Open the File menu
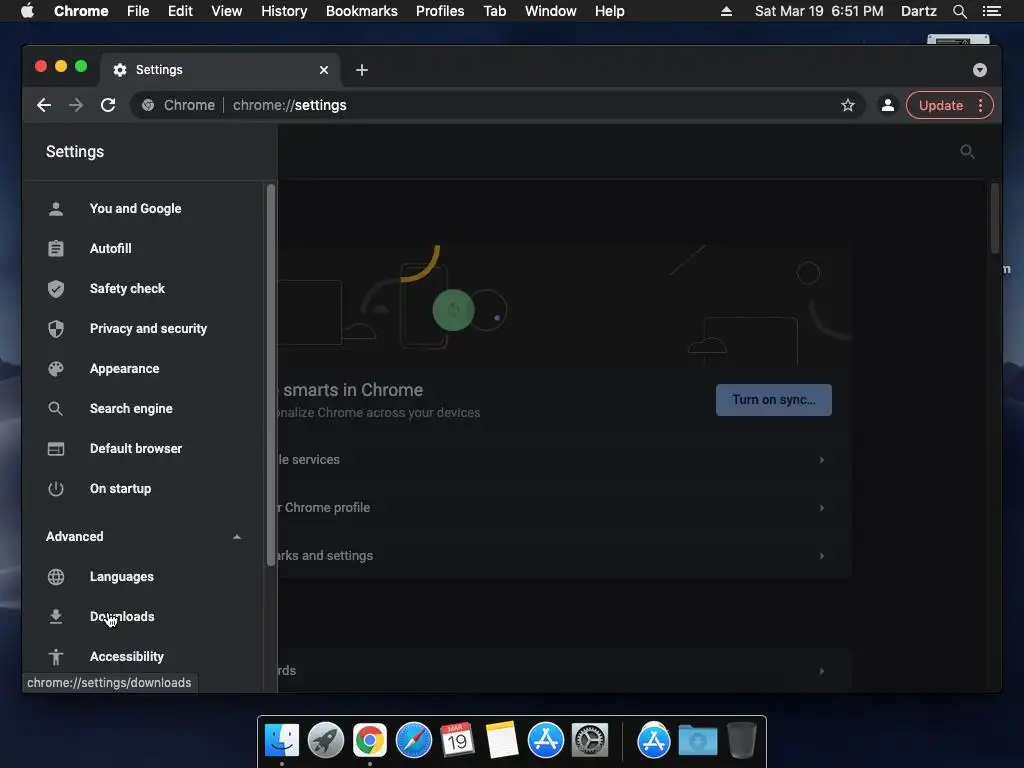 pyautogui.click(x=138, y=11)
